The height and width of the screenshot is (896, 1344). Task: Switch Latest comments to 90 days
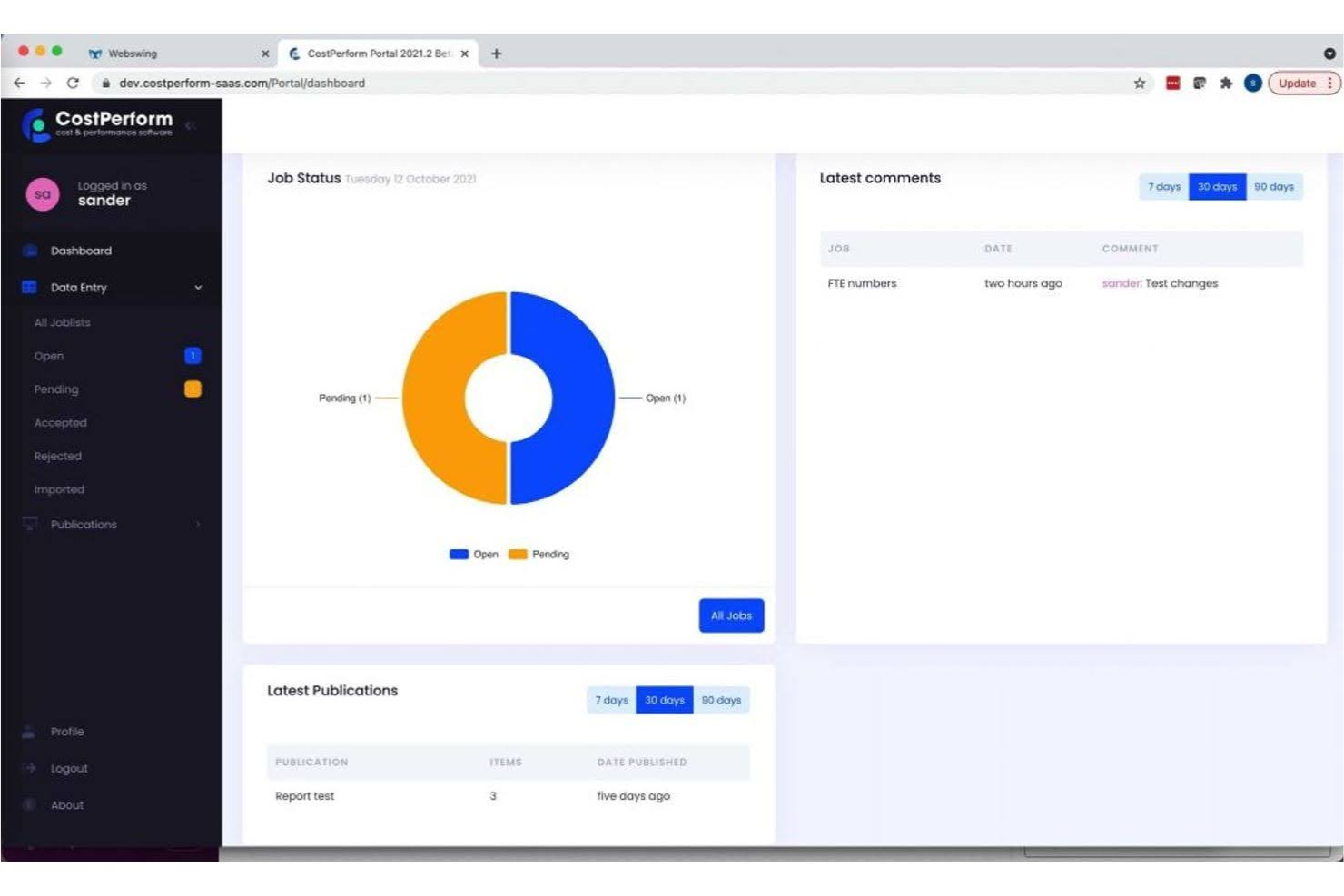point(1274,187)
